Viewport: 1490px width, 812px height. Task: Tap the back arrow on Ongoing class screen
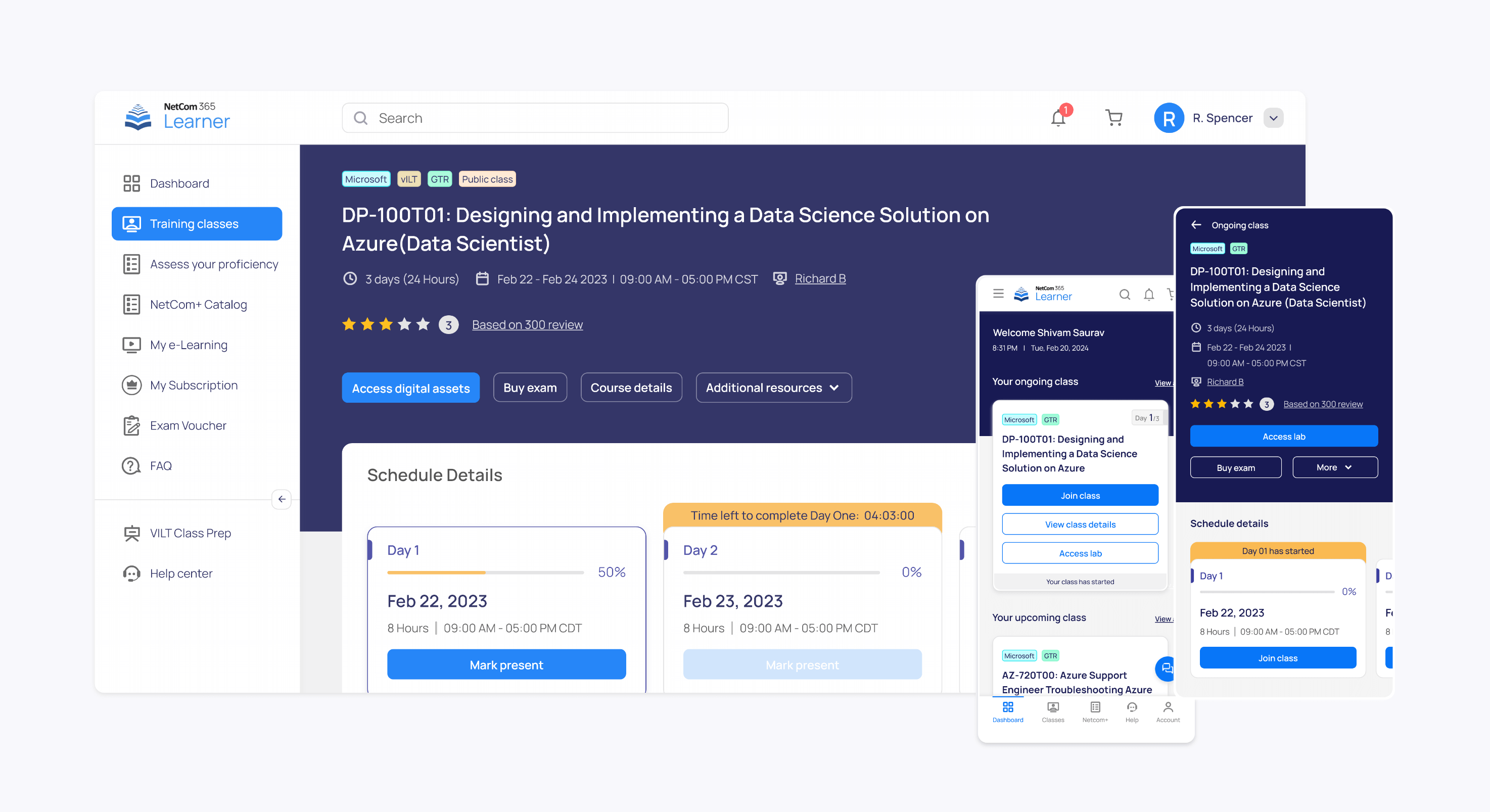[1196, 225]
